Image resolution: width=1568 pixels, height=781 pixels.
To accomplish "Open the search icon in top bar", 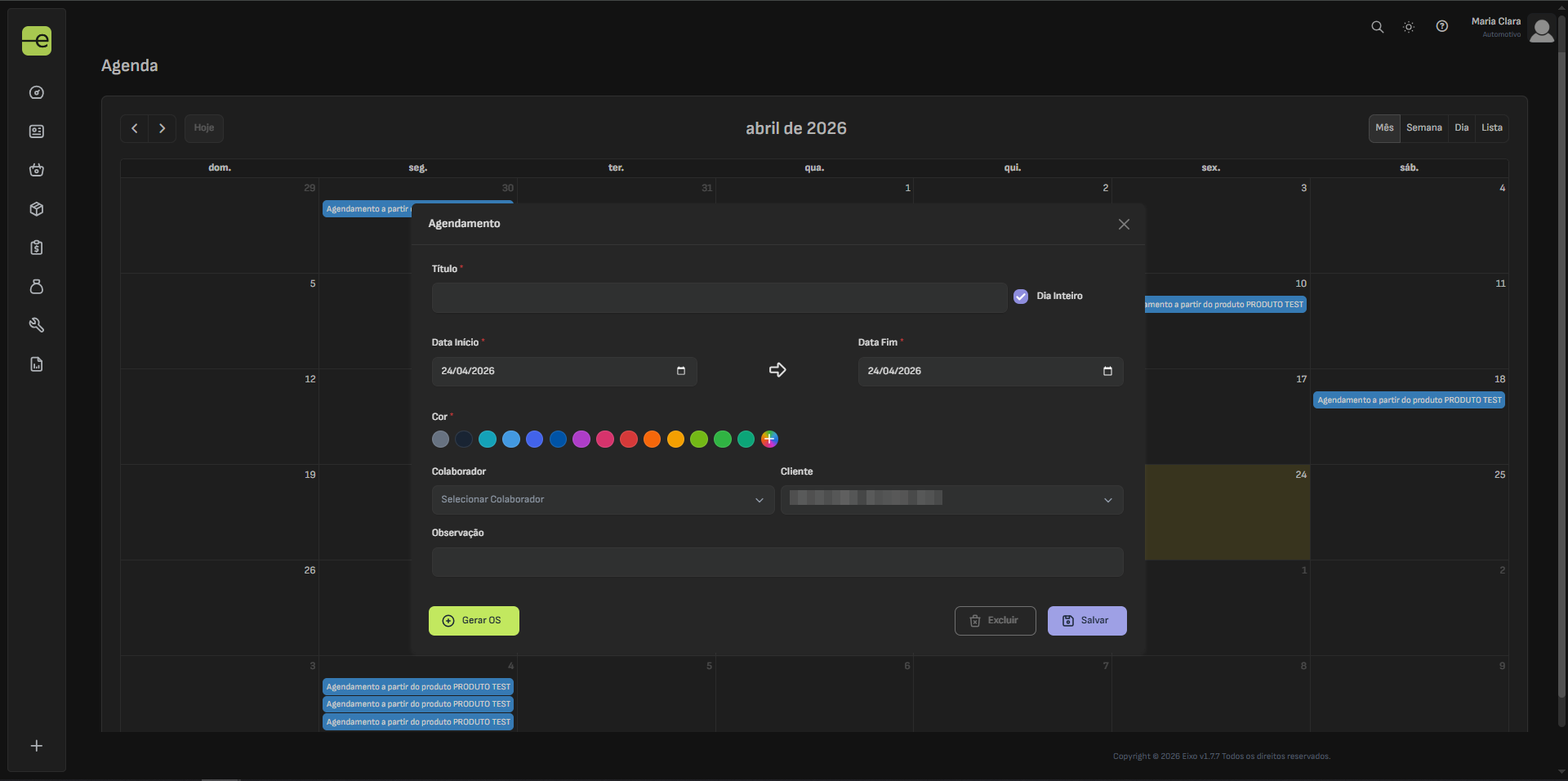I will point(1377,27).
